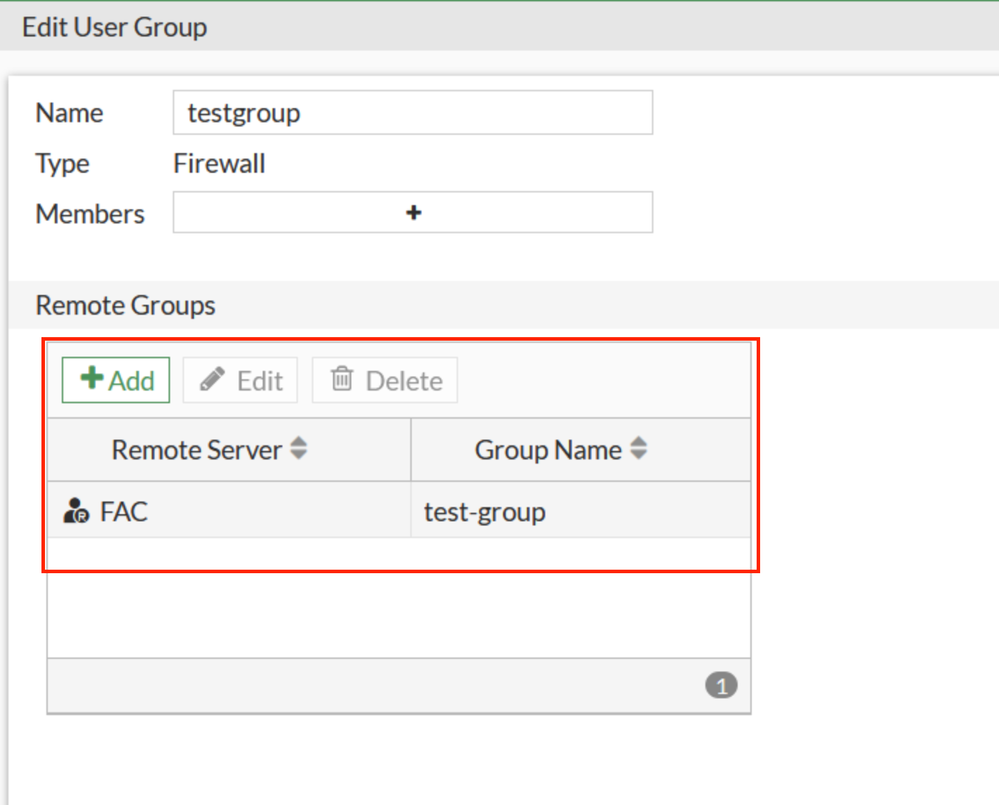
Task: Click the row count badge showing 1
Action: coord(721,686)
